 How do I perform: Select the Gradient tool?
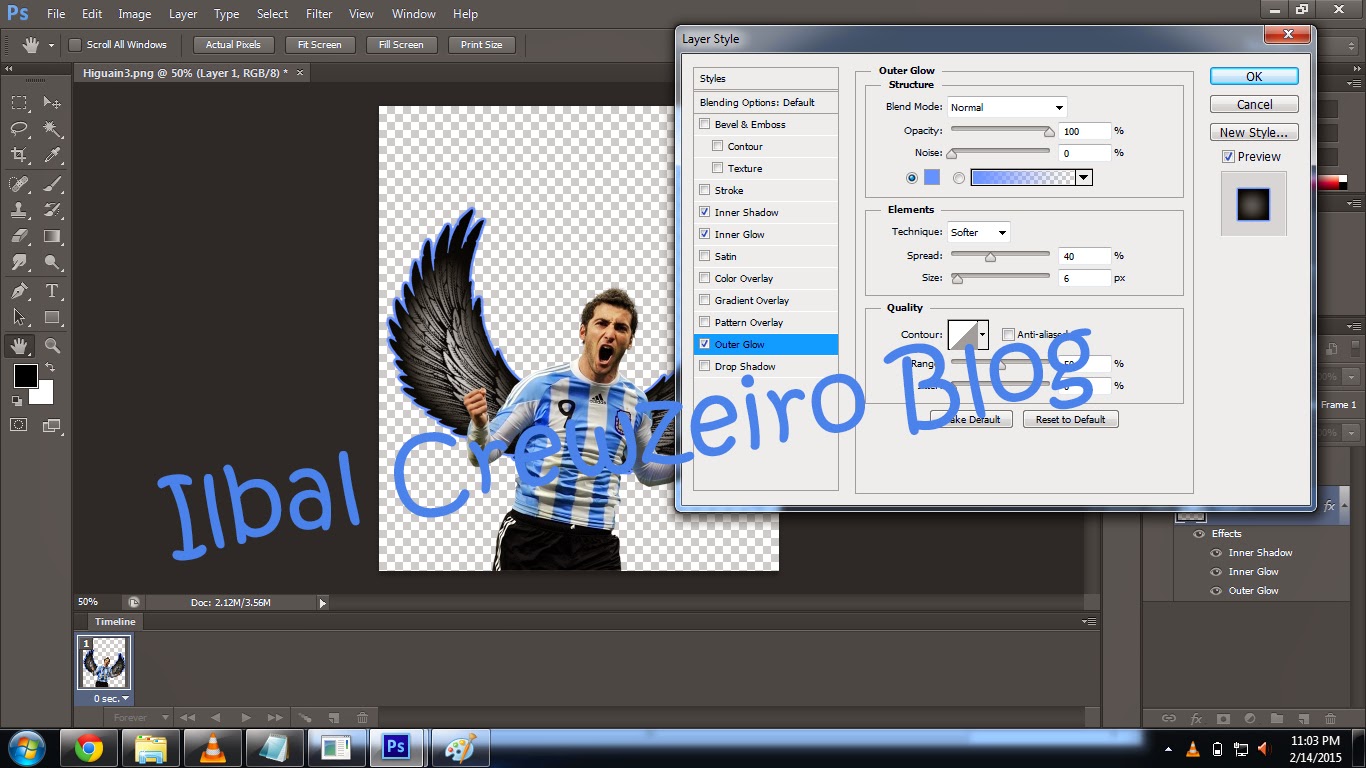pyautogui.click(x=52, y=236)
